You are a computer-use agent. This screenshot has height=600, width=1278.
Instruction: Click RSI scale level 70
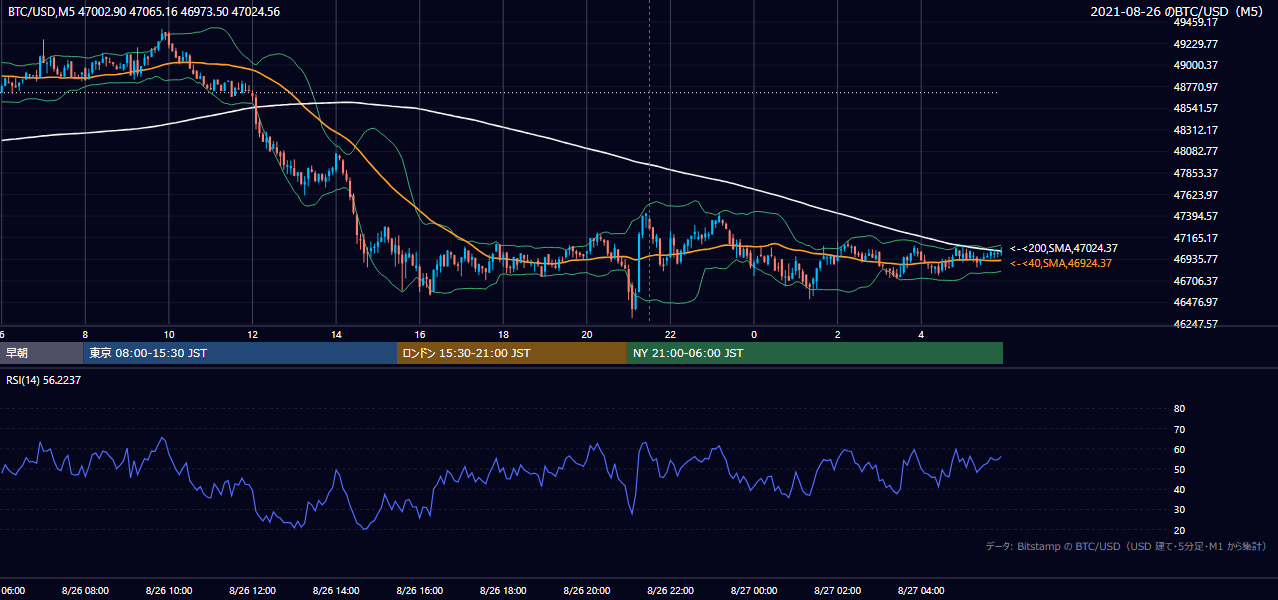pyautogui.click(x=1179, y=429)
